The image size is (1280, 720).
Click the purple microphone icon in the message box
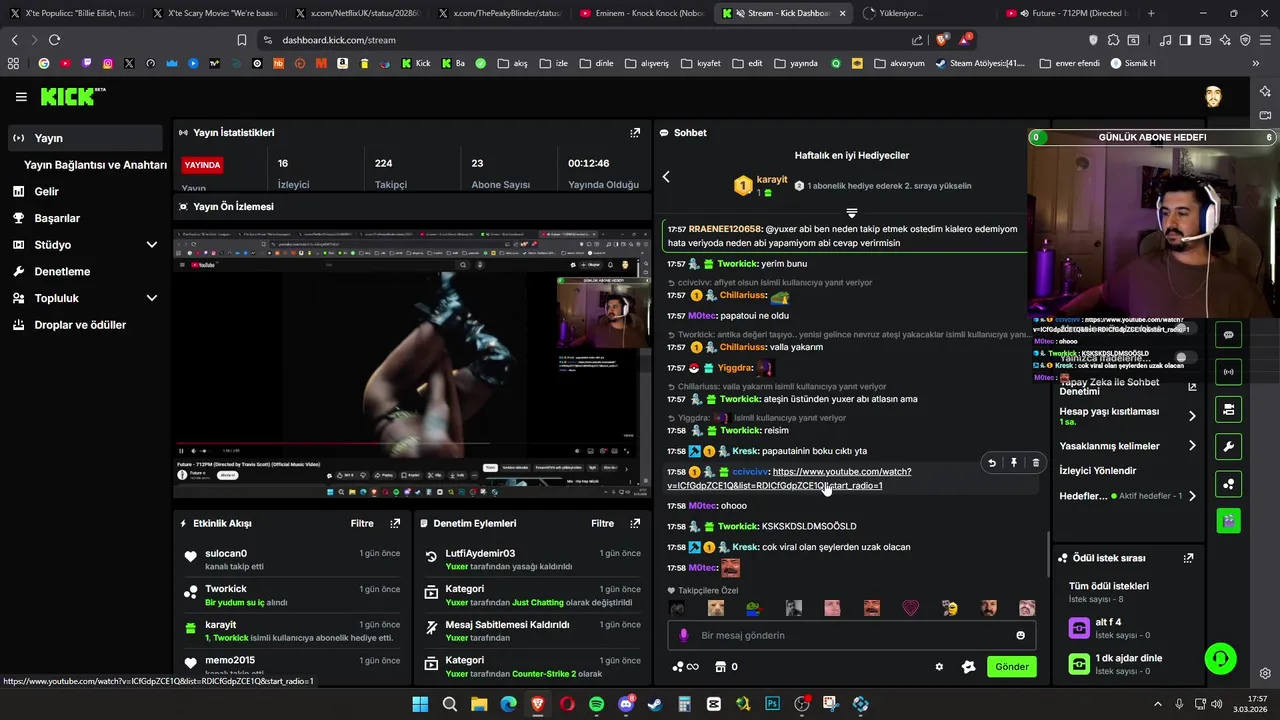[x=684, y=635]
